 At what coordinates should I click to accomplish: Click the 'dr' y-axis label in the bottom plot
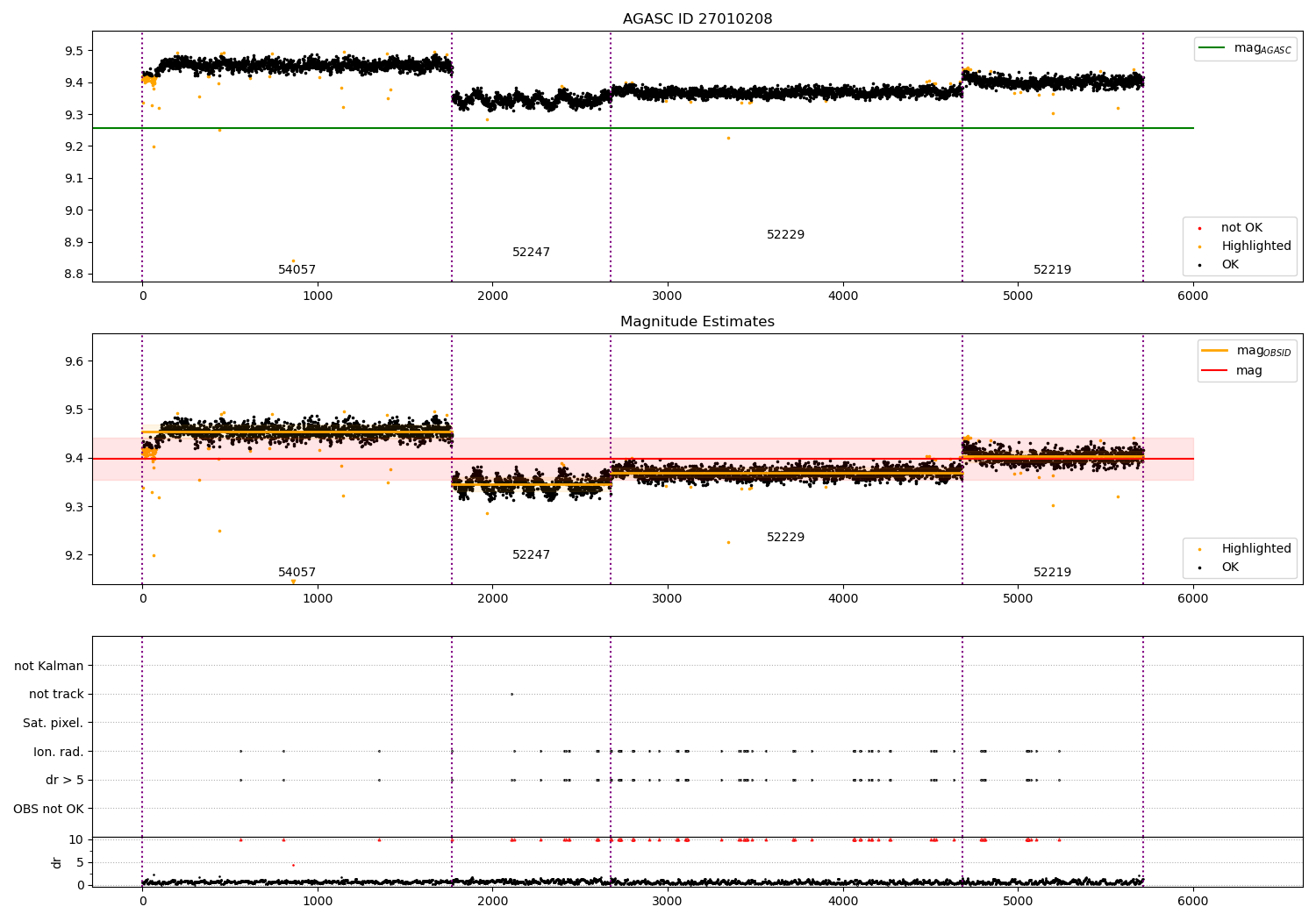coord(57,862)
